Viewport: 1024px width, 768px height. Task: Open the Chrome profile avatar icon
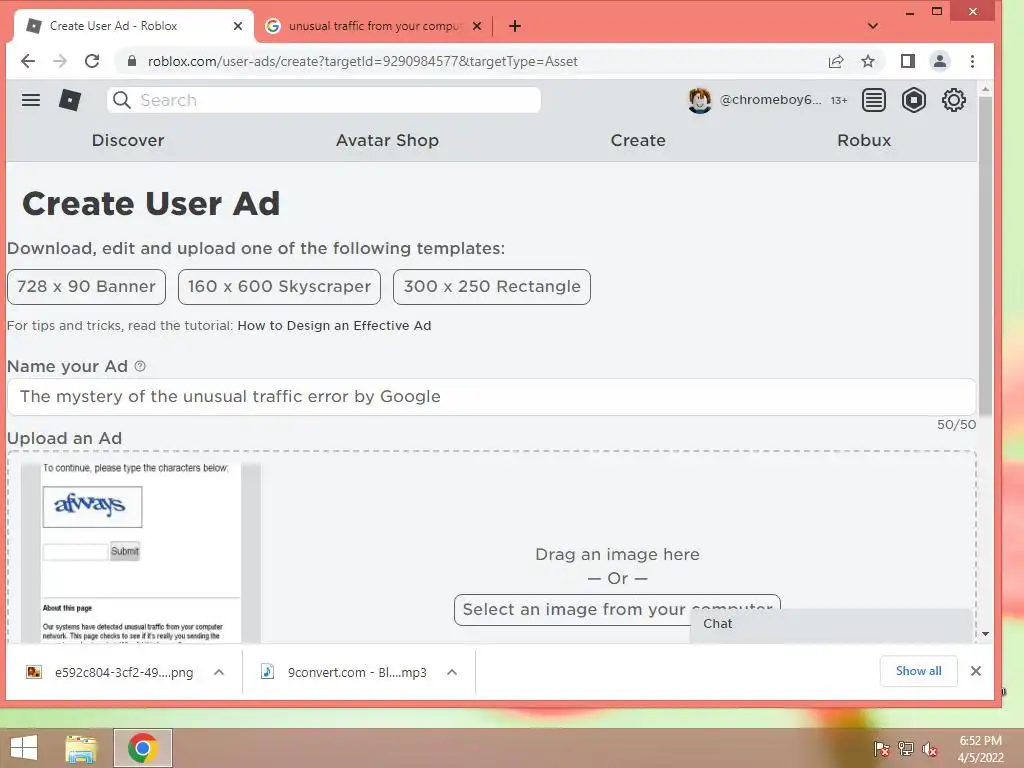click(x=940, y=61)
